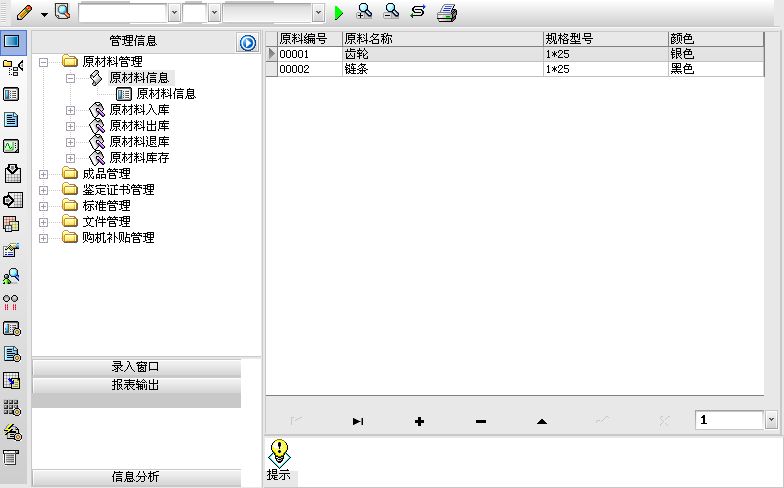Click the pencil edit icon
Image resolution: width=784 pixels, height=488 pixels.
point(24,12)
